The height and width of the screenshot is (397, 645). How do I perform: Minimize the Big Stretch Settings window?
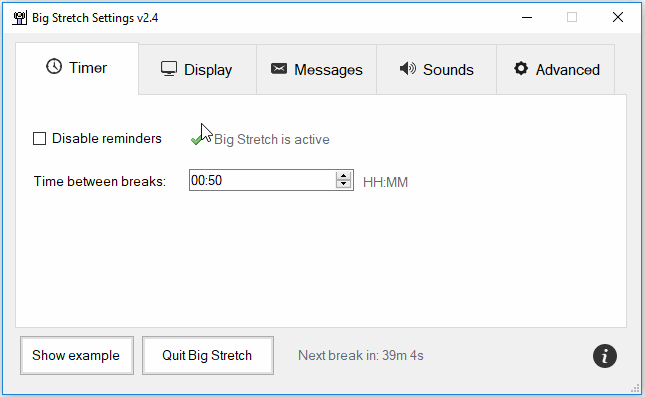527,17
